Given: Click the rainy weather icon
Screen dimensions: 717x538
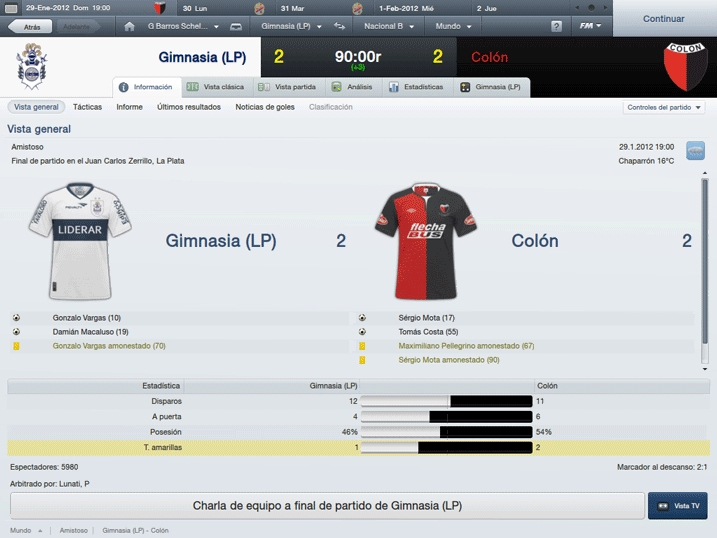Looking at the screenshot, I should (x=695, y=151).
